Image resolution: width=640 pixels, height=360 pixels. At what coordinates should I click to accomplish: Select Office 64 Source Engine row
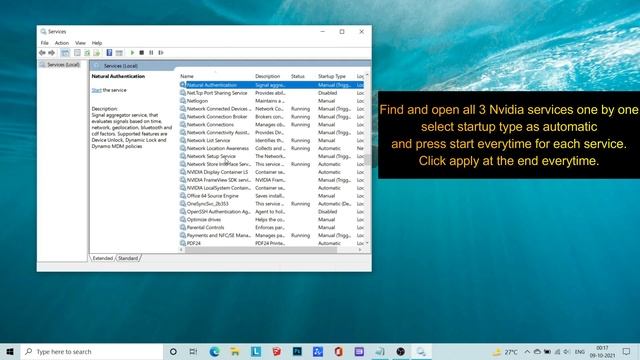pyautogui.click(x=271, y=196)
